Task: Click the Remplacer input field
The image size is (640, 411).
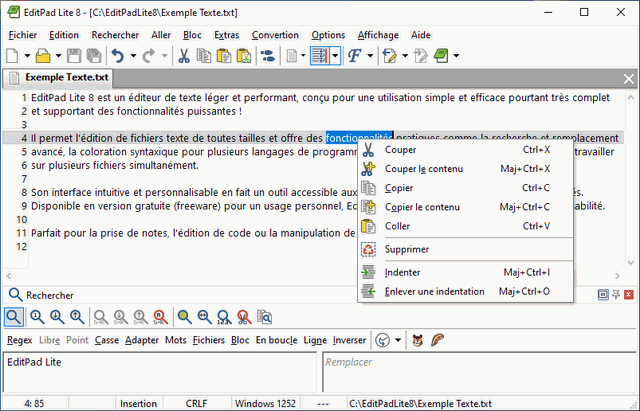Action: 479,372
